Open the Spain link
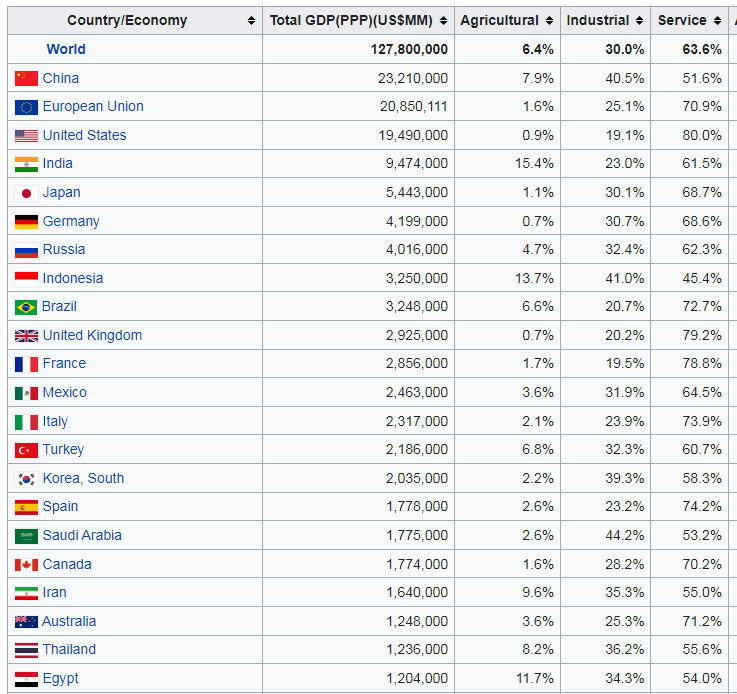This screenshot has width=737, height=694. 60,507
